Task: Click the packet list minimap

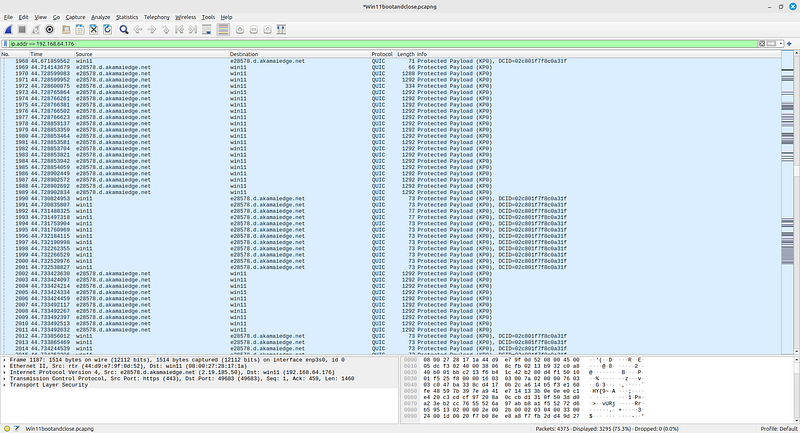Action: (787, 202)
